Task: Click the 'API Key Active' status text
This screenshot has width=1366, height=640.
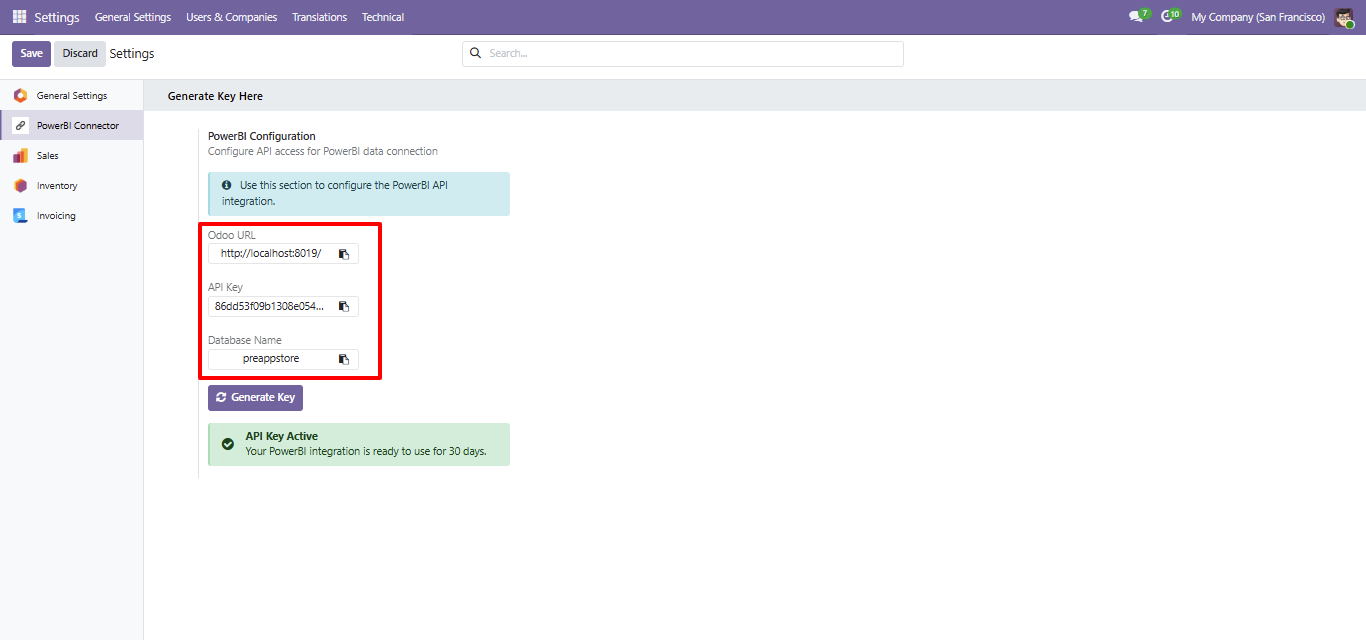Action: [x=282, y=437]
